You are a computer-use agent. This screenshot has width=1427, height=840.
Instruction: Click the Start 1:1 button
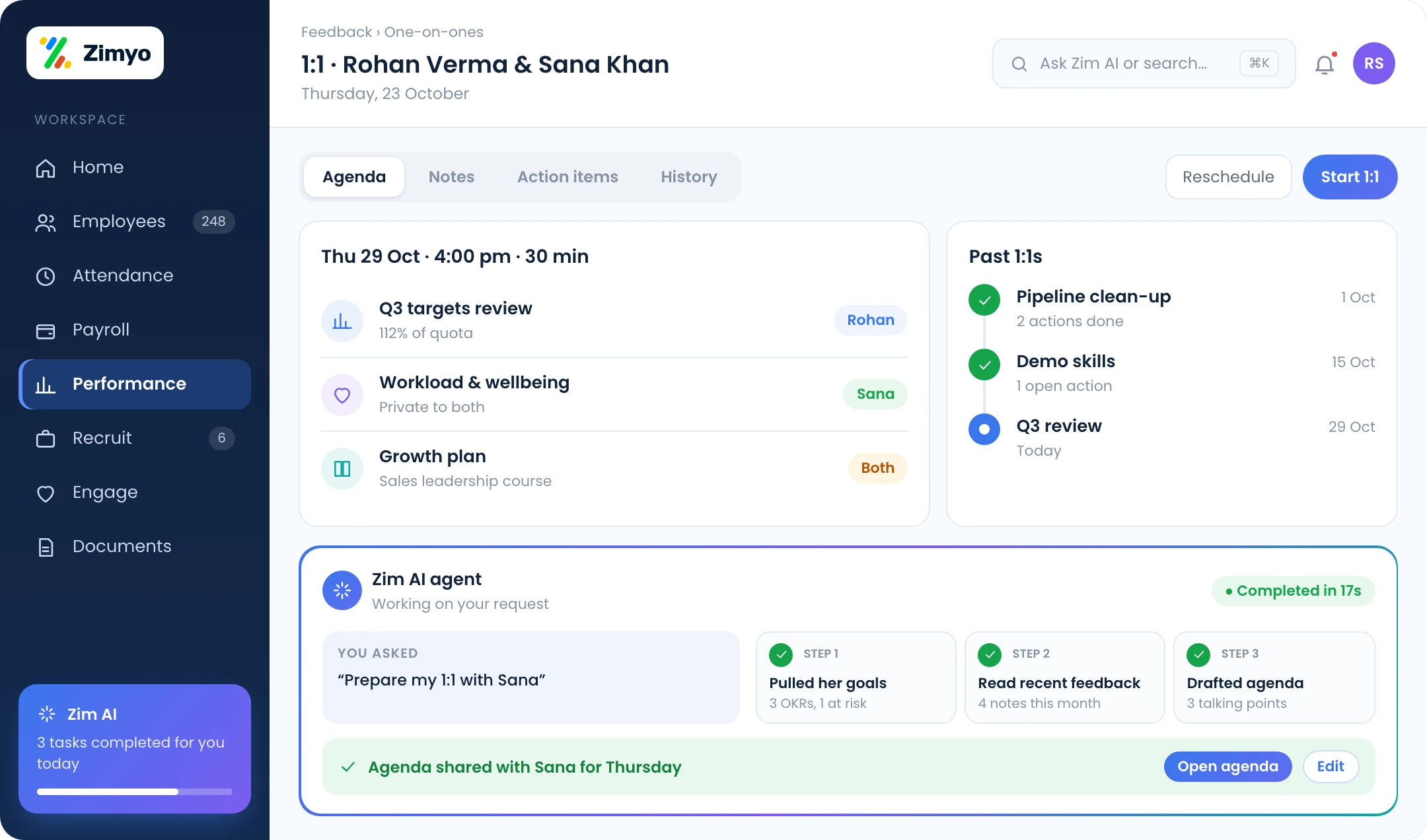tap(1350, 177)
